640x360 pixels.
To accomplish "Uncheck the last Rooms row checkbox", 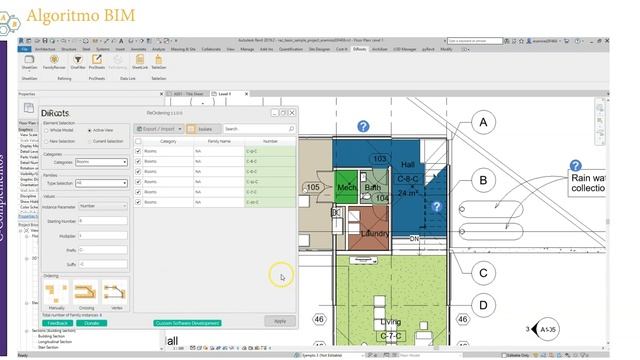I will point(138,202).
